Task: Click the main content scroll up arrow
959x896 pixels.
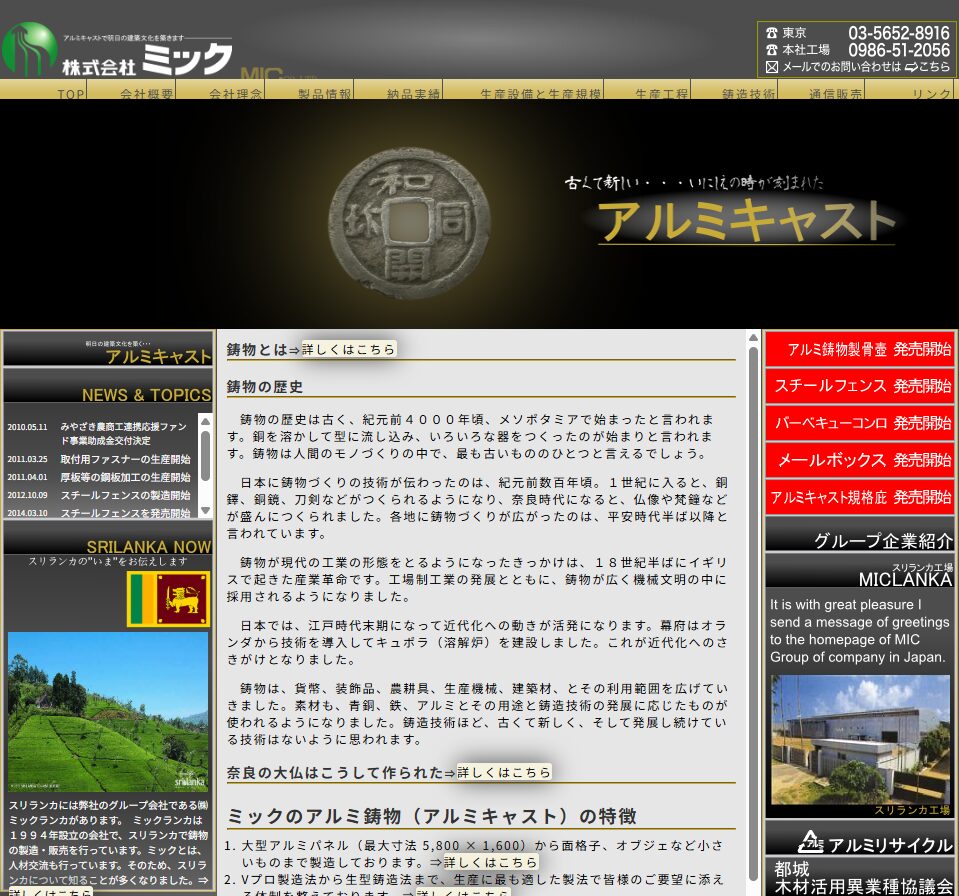Action: coord(754,338)
